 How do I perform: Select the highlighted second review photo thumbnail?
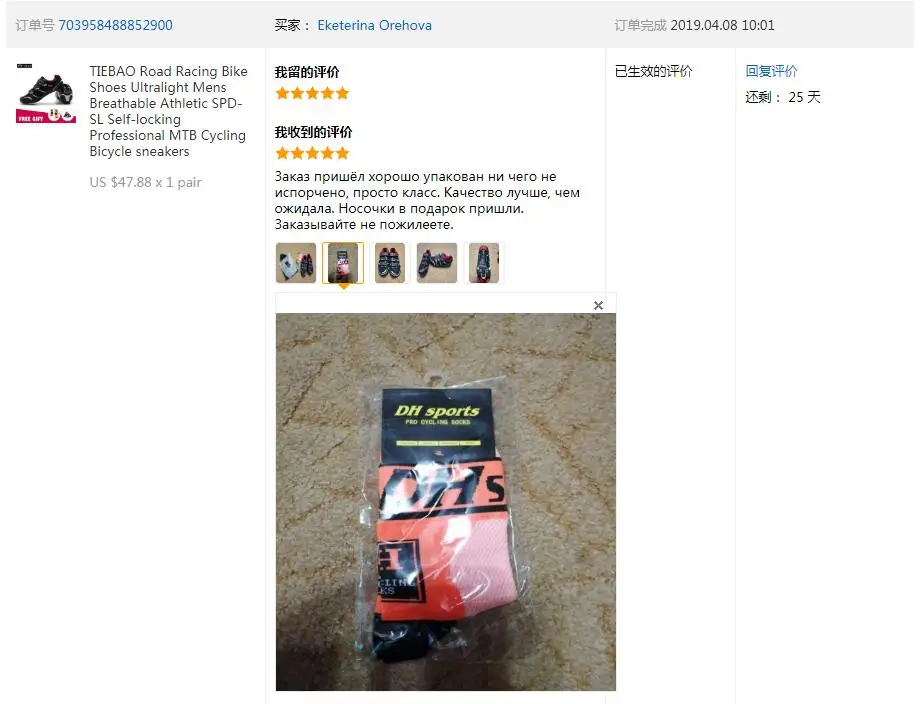343,263
